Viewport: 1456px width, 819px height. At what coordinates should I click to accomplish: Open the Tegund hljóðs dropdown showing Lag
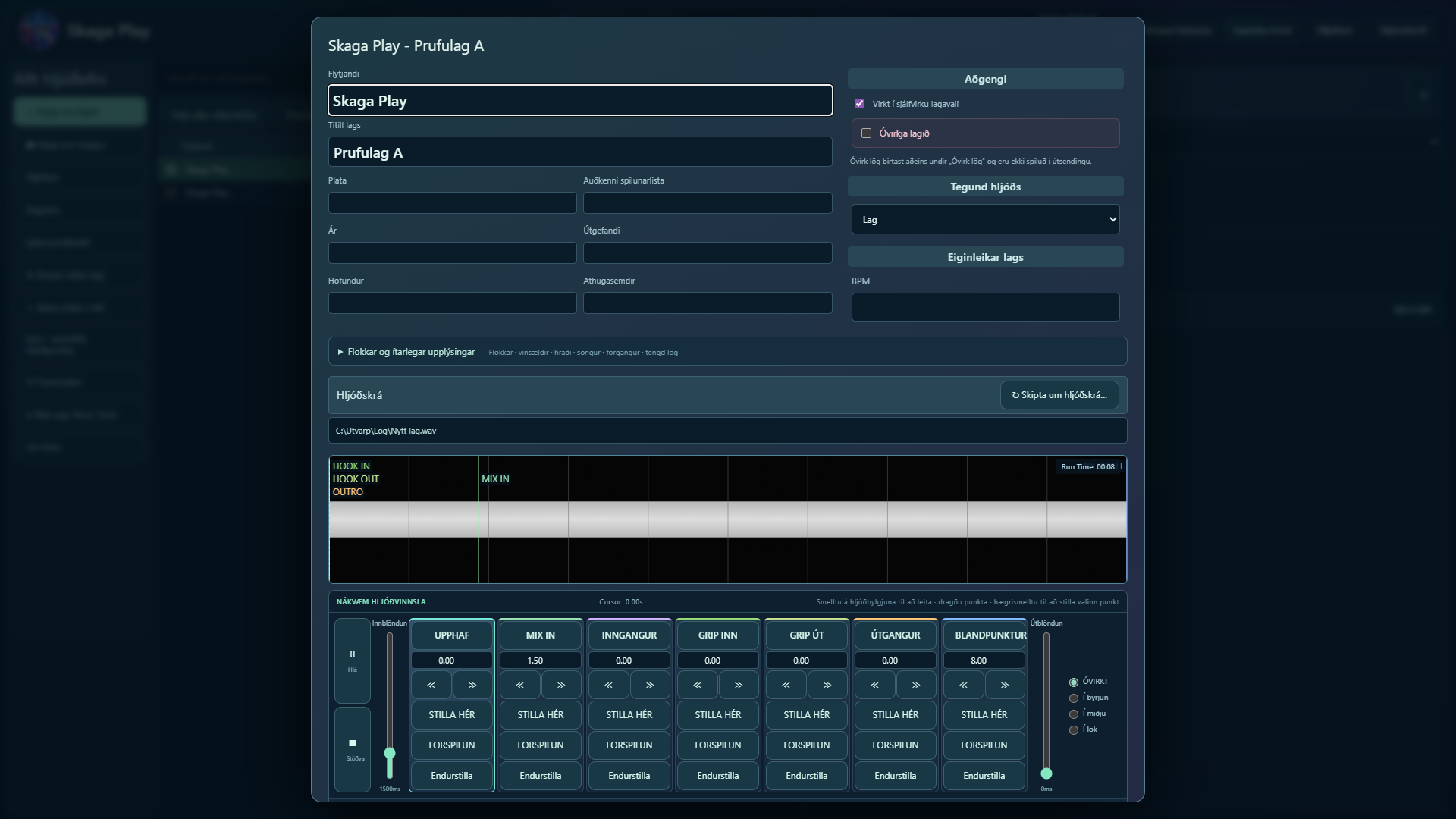(985, 220)
